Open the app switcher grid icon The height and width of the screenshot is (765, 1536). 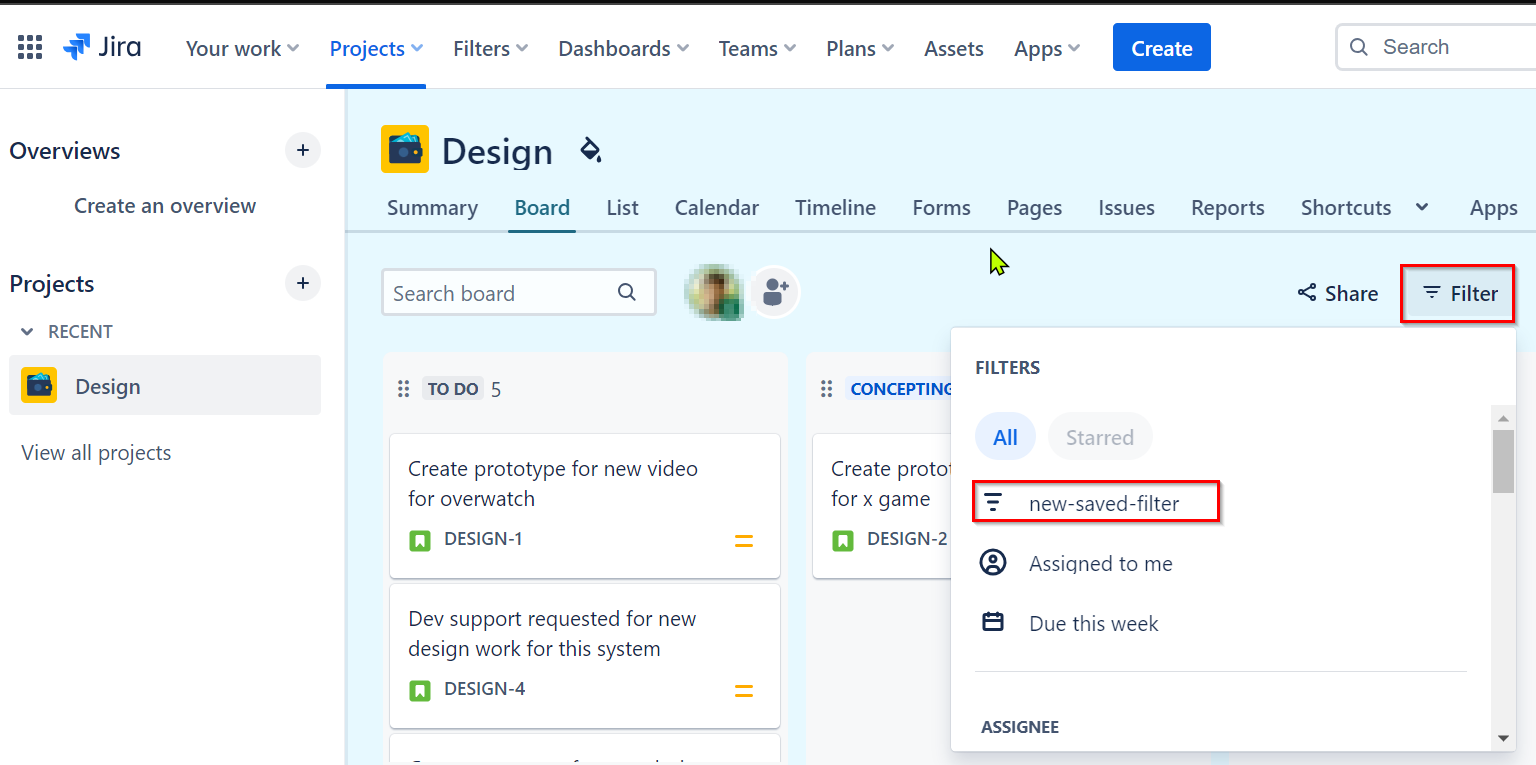tap(30, 48)
